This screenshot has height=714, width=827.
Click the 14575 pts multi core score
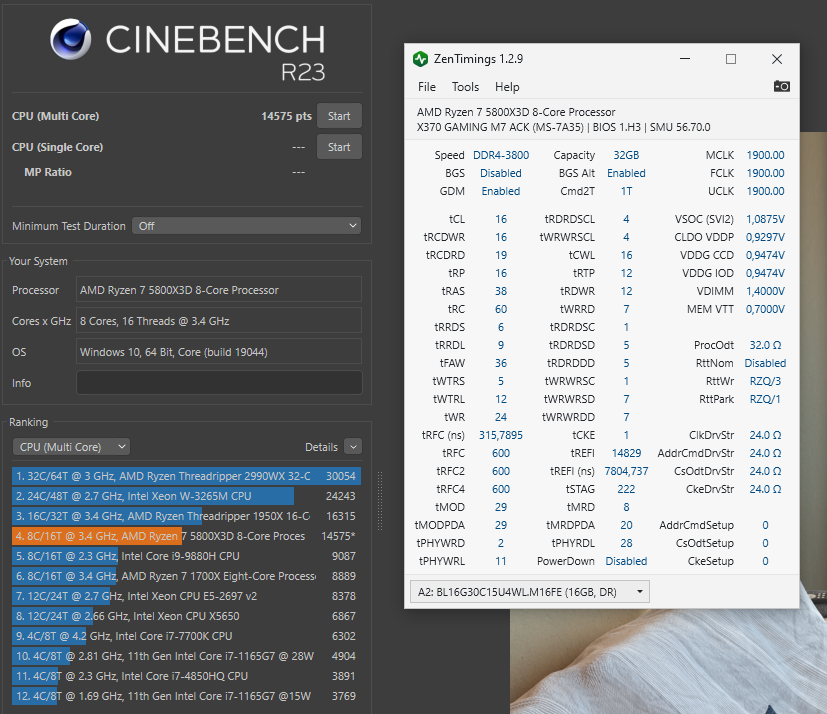tap(286, 116)
